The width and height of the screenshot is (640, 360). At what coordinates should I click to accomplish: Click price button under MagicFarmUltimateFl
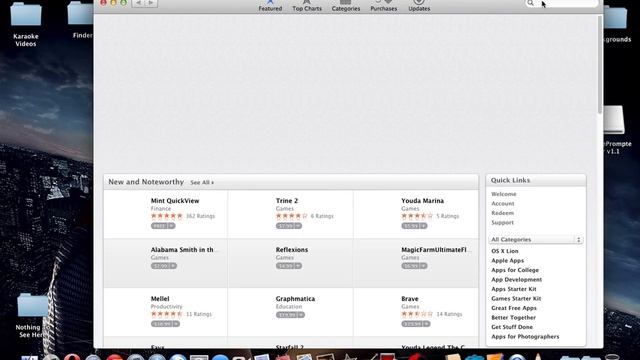tap(414, 266)
